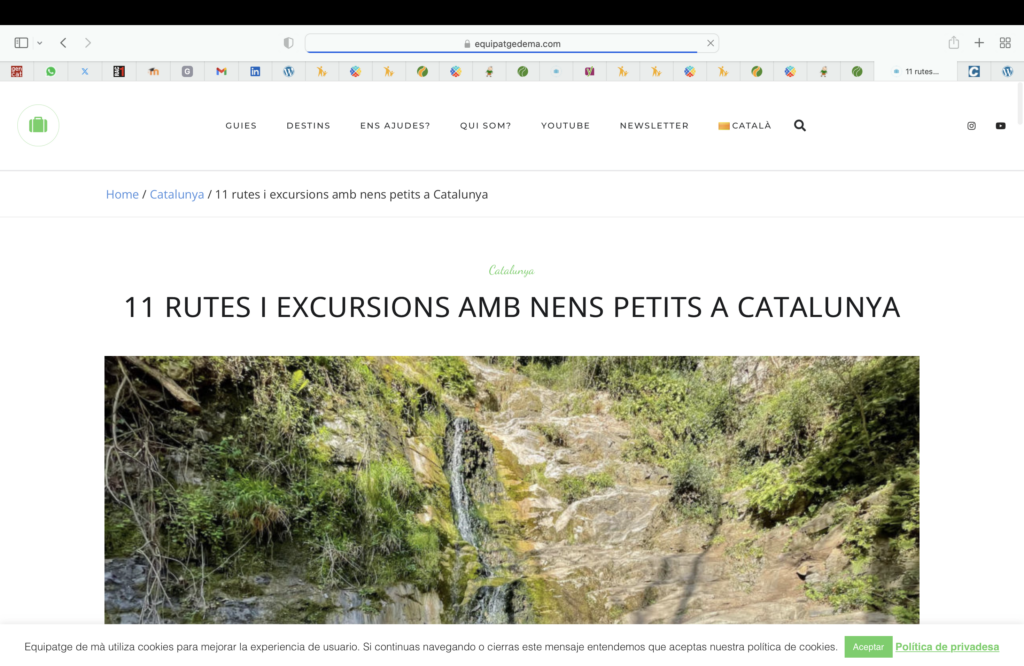Visit the site's Instagram profile icon
Image resolution: width=1024 pixels, height=666 pixels.
(972, 126)
